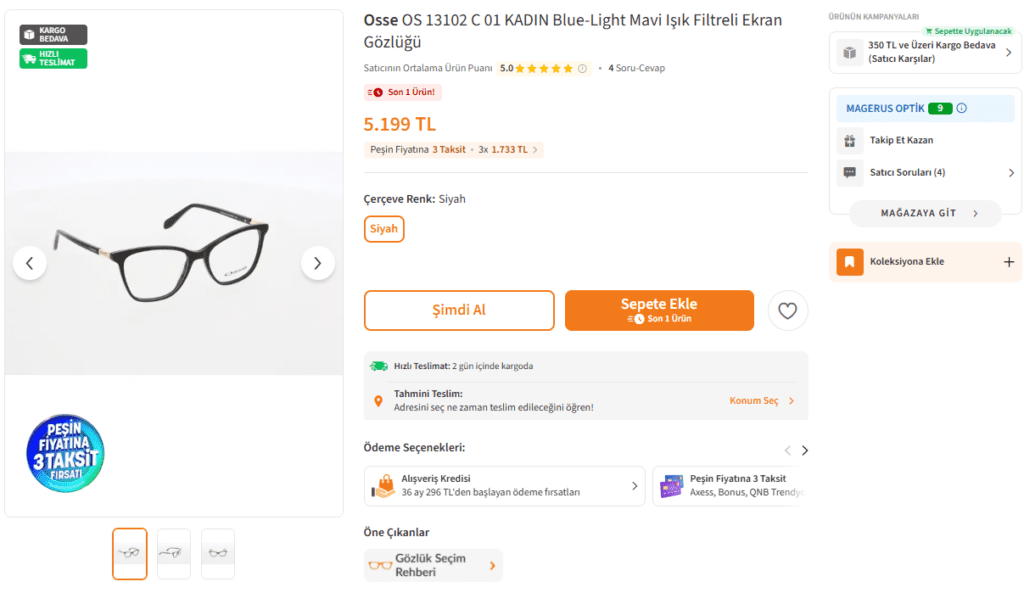Expand the free shipping campaign details
The image size is (1024, 593).
[x=1007, y=52]
